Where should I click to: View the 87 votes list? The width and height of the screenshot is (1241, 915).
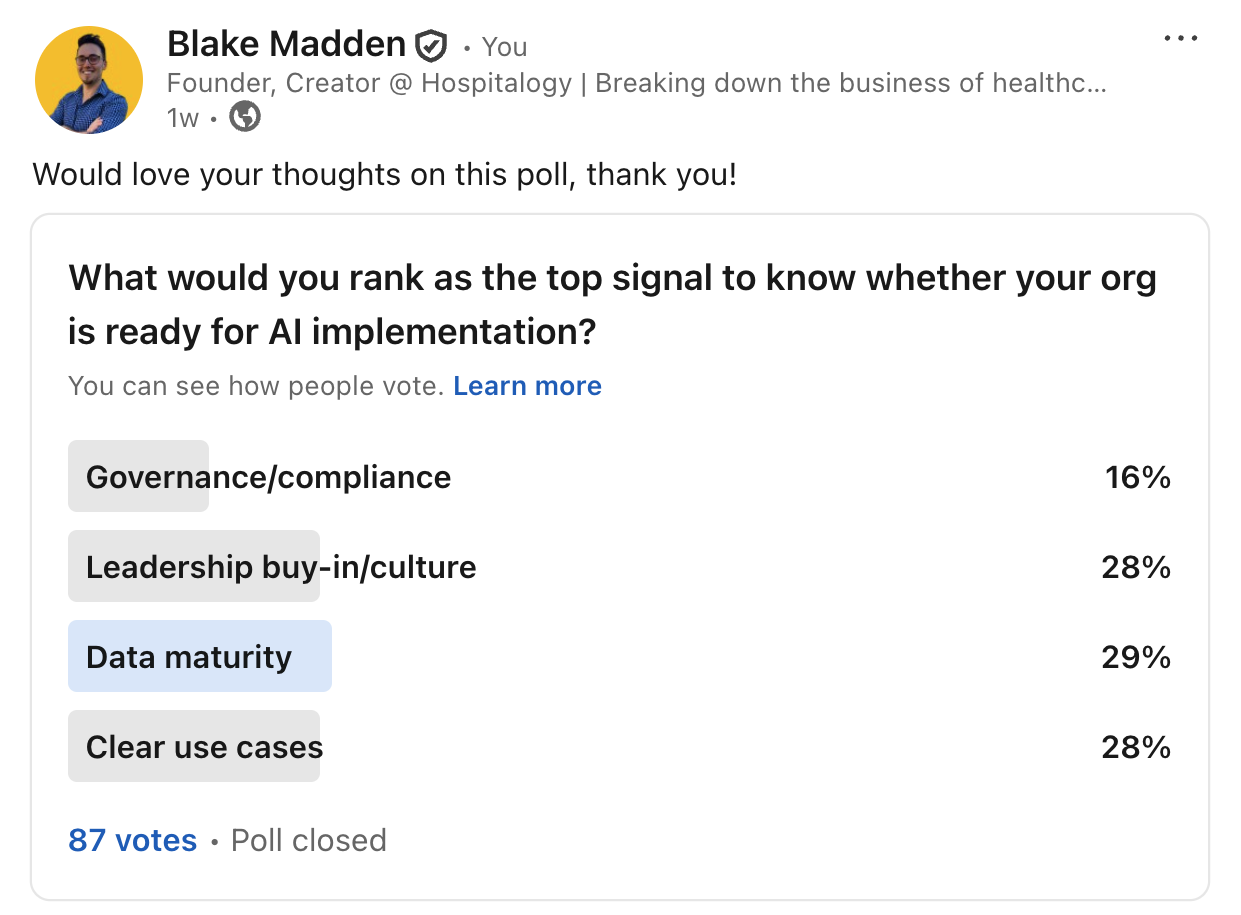(132, 840)
